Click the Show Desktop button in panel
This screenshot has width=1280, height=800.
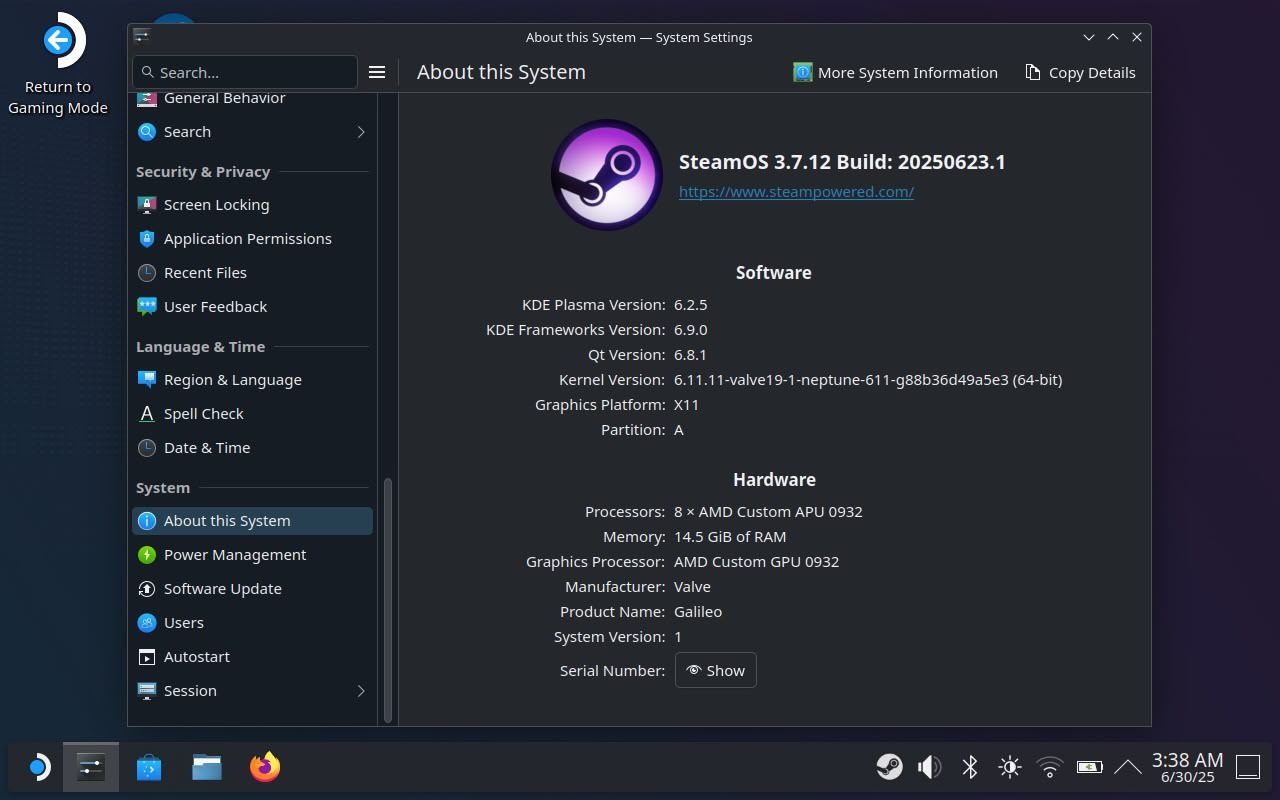click(1248, 767)
